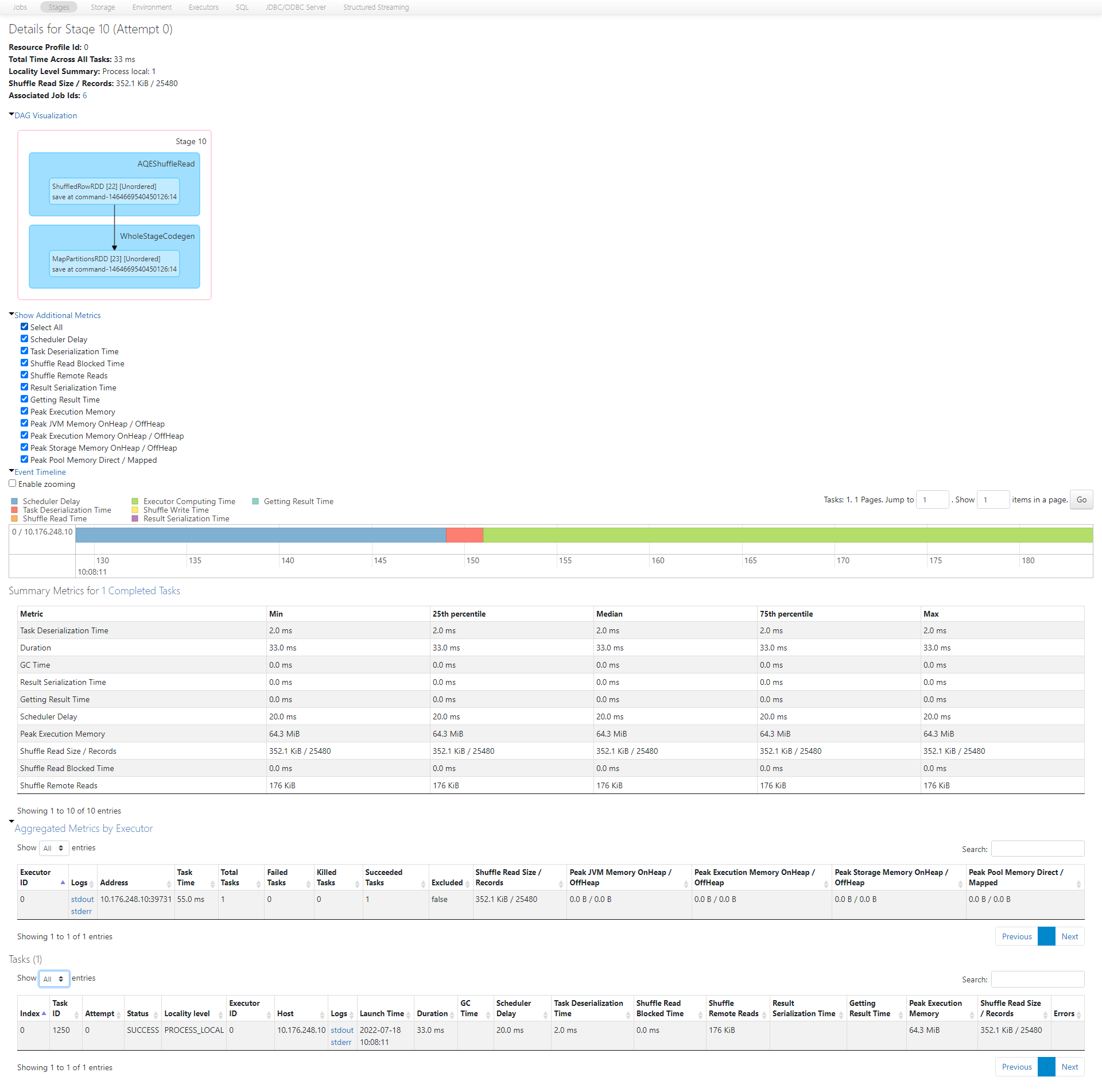
Task: Toggle Shuffle Read Blocked Time checkbox
Action: [x=24, y=363]
